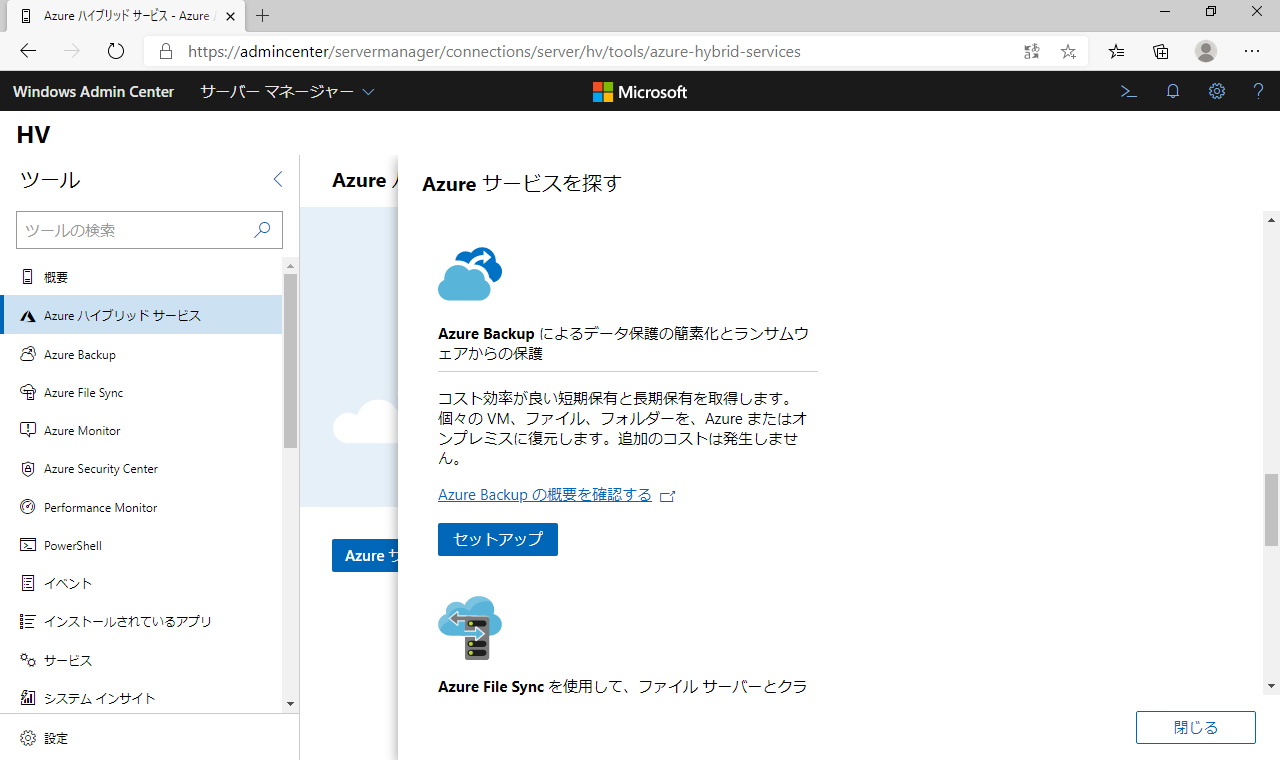Viewport: 1280px width, 760px height.
Task: Open the Server Manager dropdown
Action: [x=287, y=91]
